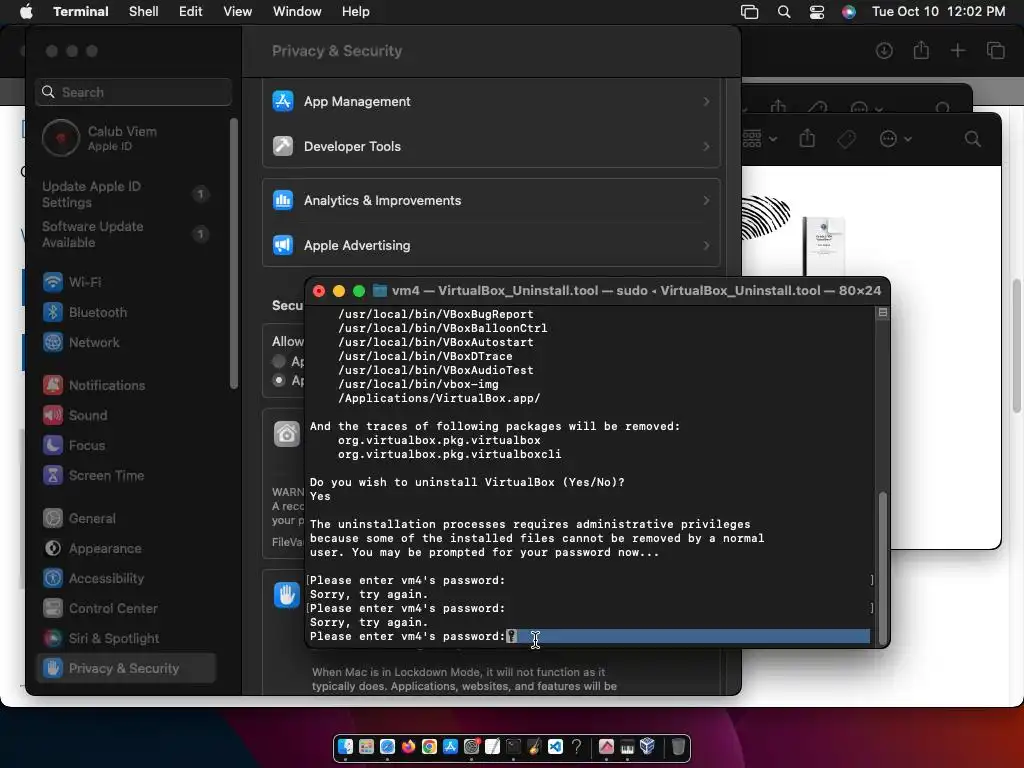
Task: Click the downloads icon in browser toolbar
Action: click(x=884, y=50)
